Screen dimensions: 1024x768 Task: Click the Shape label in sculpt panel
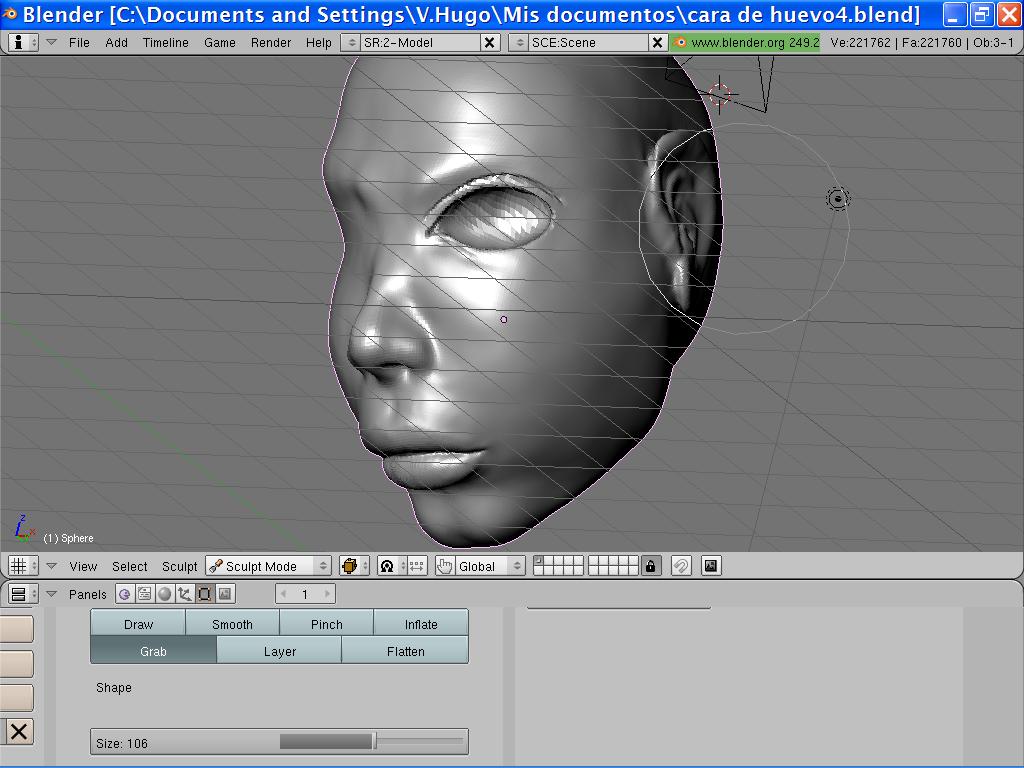click(x=114, y=688)
